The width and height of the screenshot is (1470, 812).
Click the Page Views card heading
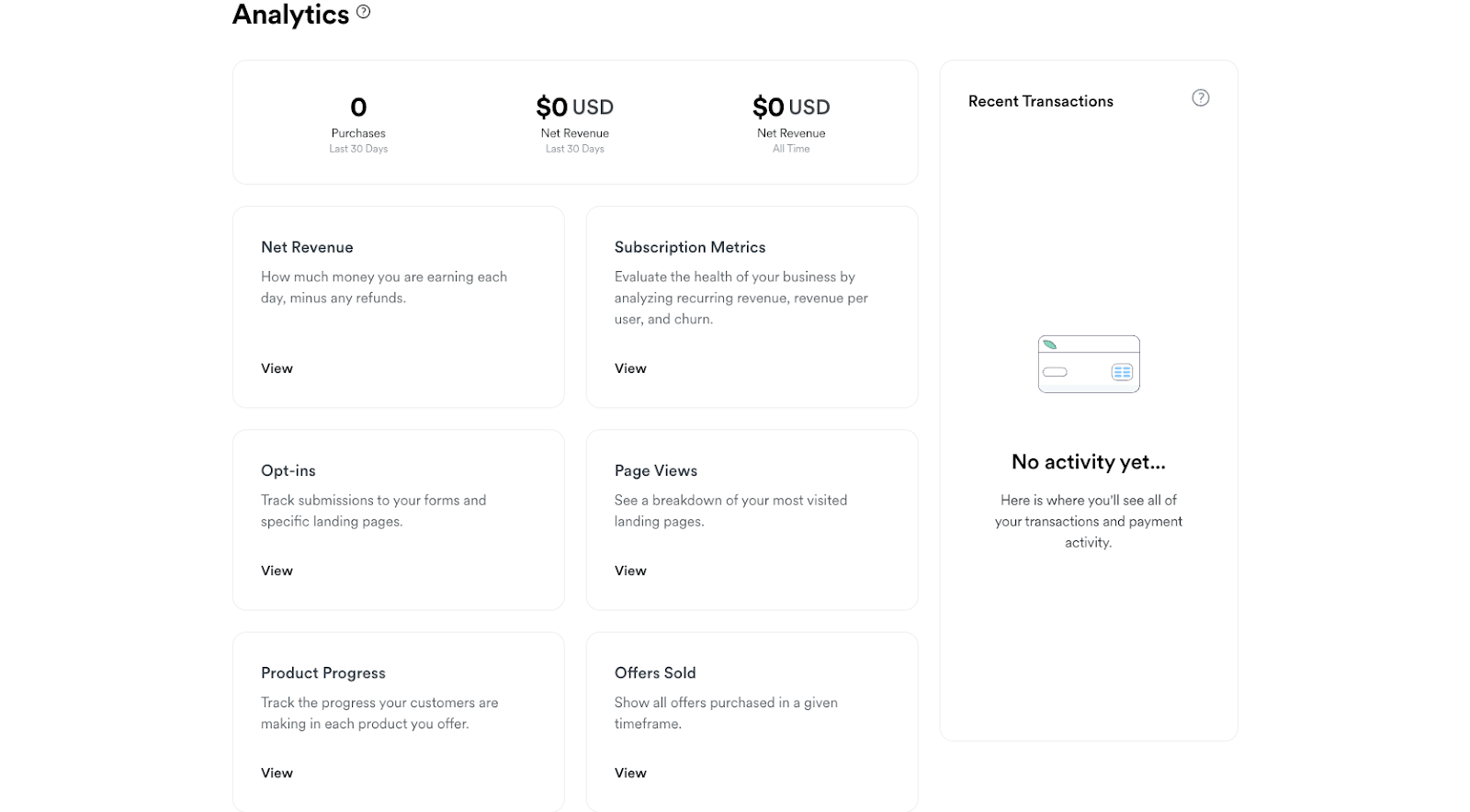click(x=654, y=469)
